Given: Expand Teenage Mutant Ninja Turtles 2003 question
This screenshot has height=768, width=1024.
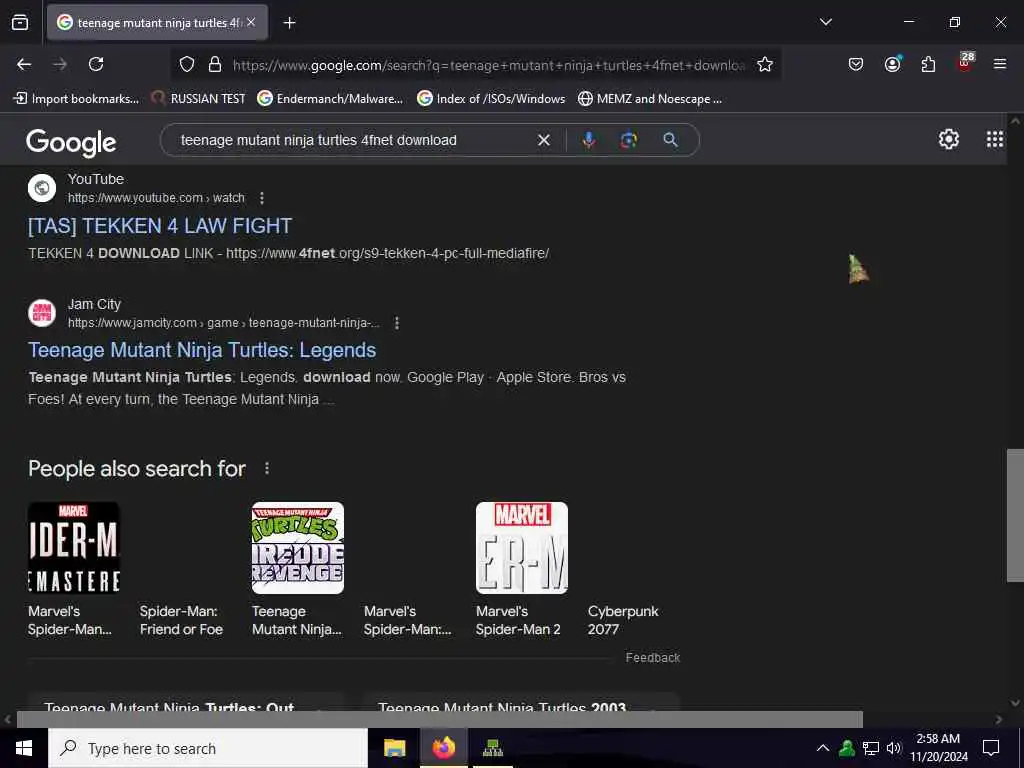Looking at the screenshot, I should click(x=521, y=703).
